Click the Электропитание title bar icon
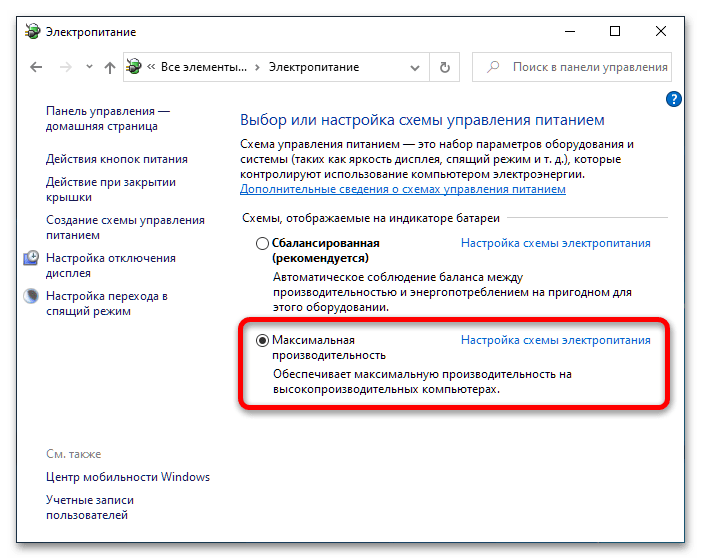The width and height of the screenshot is (701, 559). click(x=32, y=32)
